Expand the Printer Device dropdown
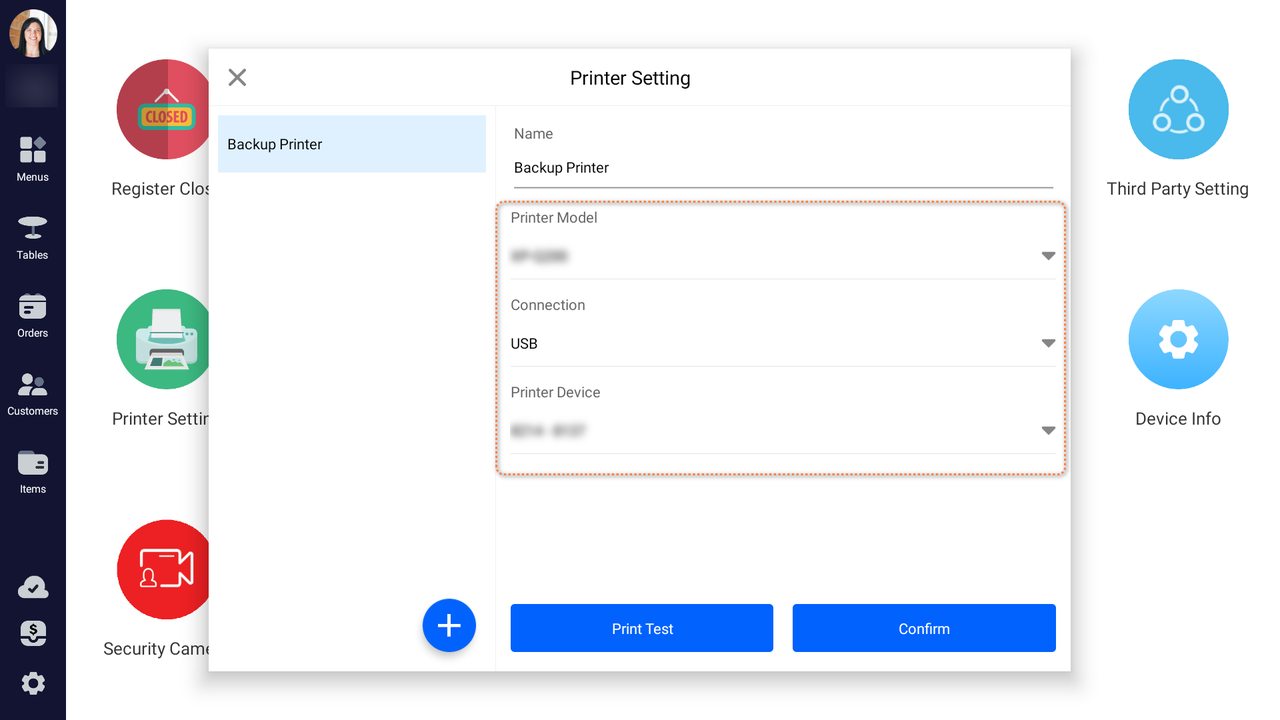1280x720 pixels. click(x=782, y=431)
